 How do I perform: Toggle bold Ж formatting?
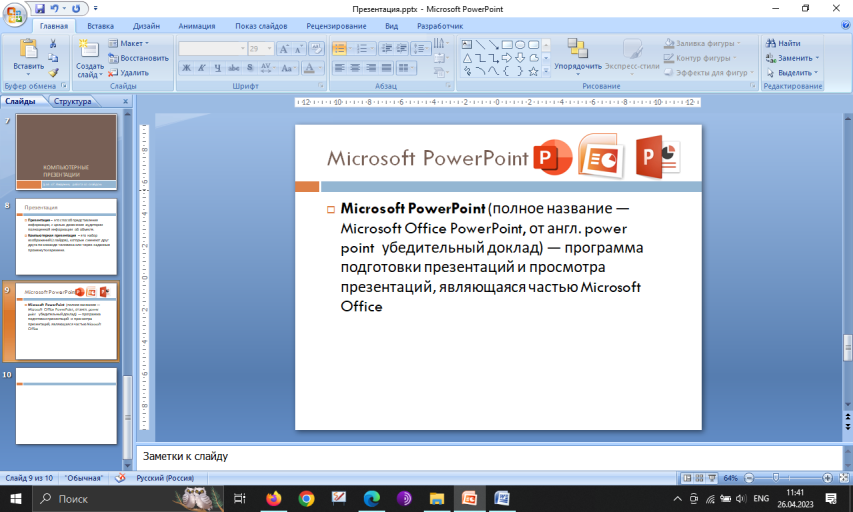click(187, 68)
